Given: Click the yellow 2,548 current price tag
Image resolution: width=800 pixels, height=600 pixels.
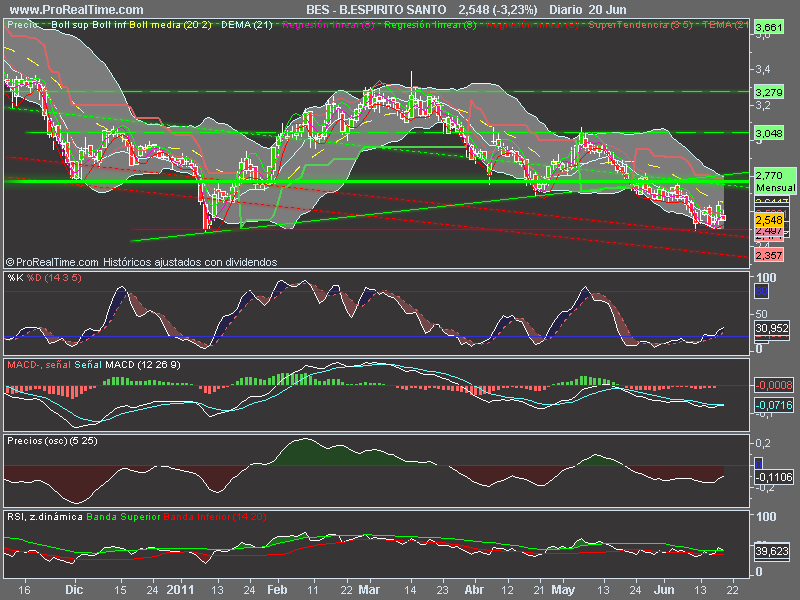Looking at the screenshot, I should coord(768,220).
